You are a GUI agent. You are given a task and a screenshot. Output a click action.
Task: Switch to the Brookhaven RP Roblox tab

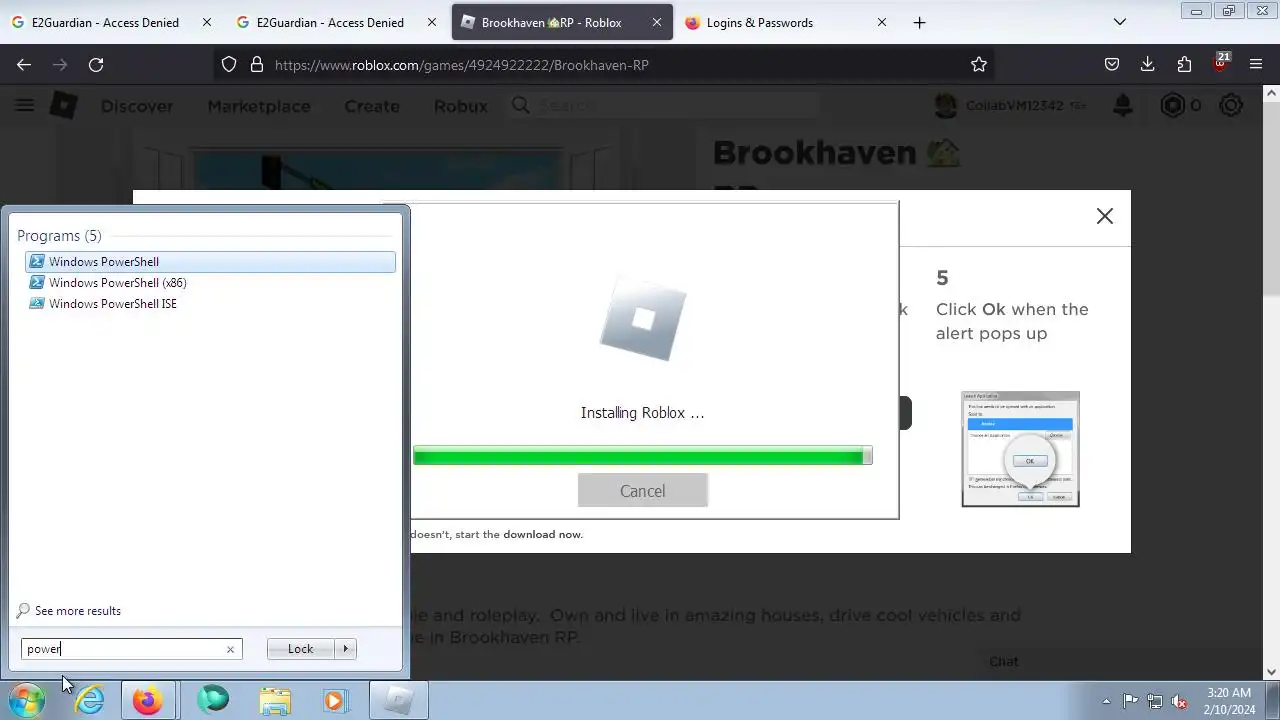(561, 22)
